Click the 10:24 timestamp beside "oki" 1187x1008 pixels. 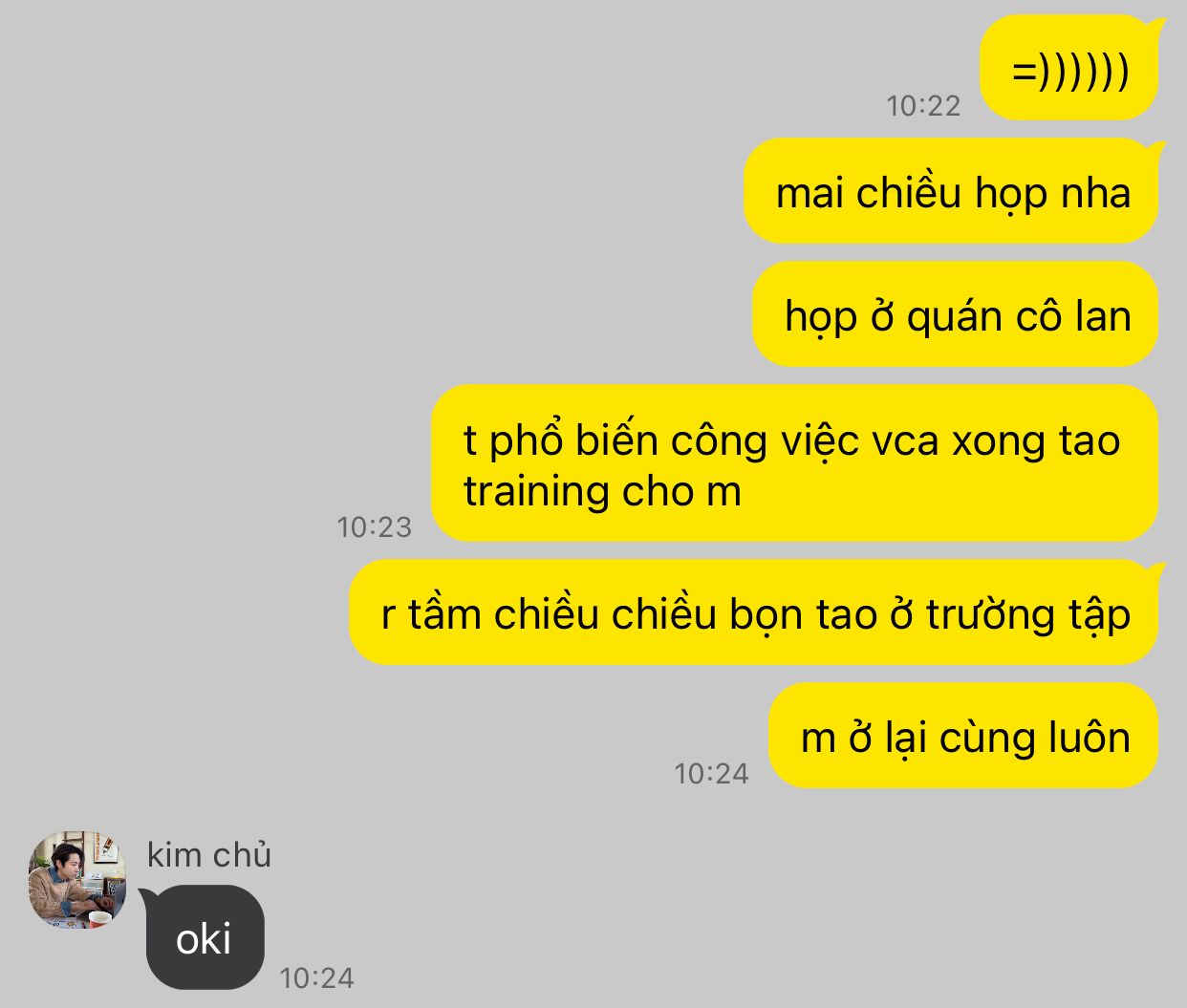coord(317,977)
